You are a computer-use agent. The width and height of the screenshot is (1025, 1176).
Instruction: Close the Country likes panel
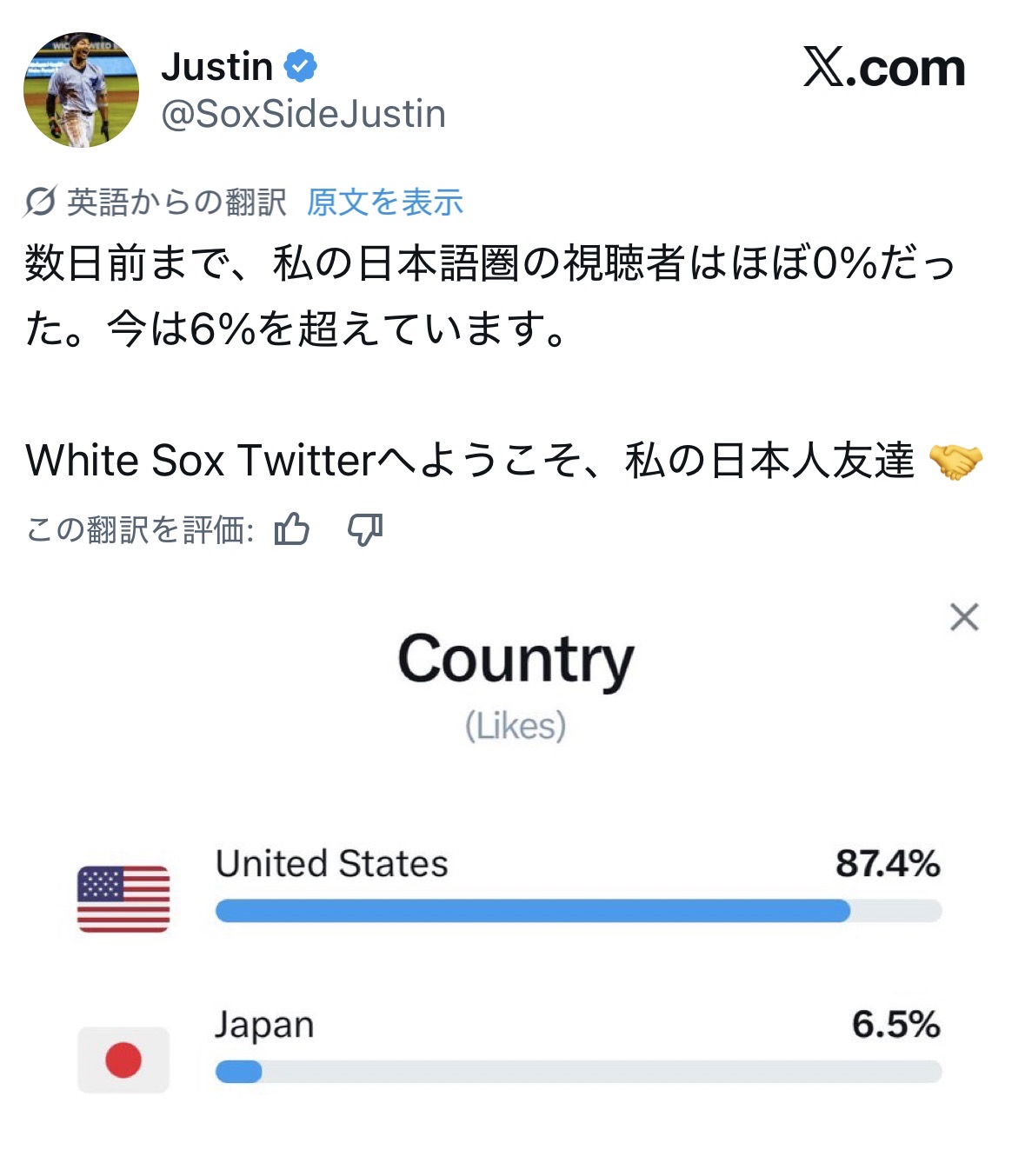964,617
